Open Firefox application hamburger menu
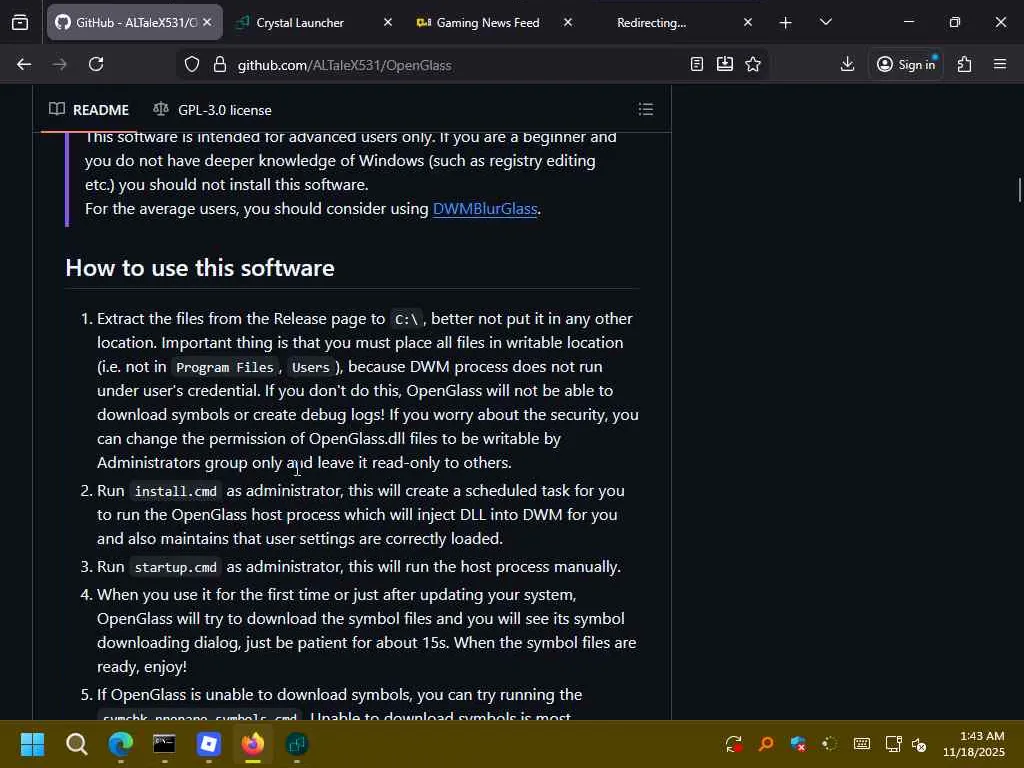Viewport: 1024px width, 768px height. pyautogui.click(x=1000, y=64)
